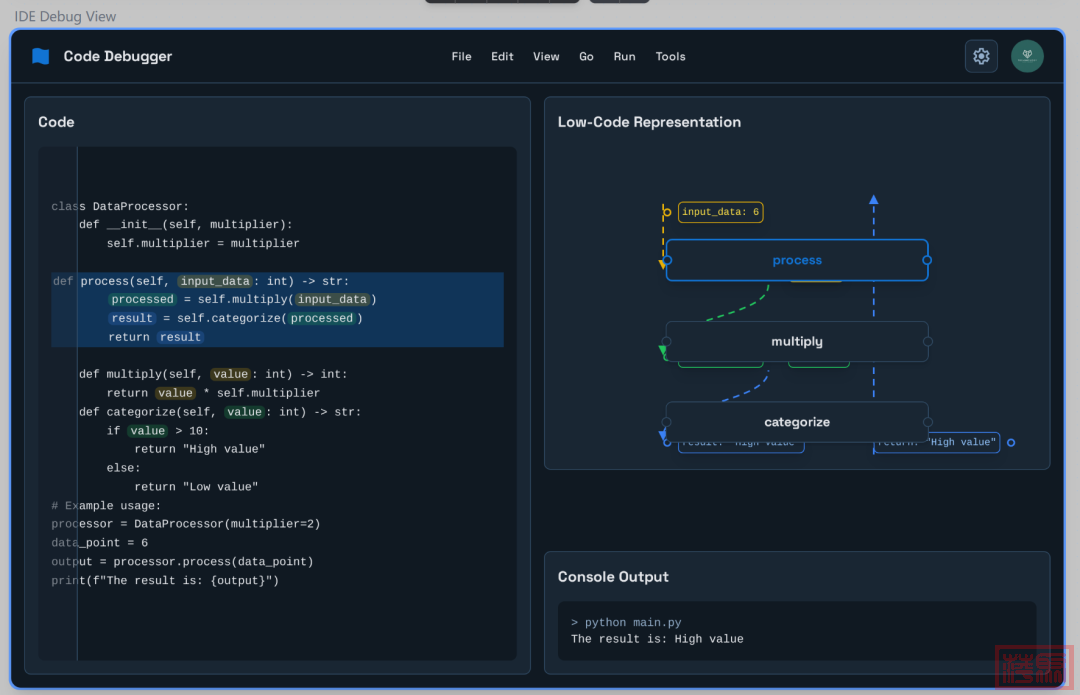1080x695 pixels.
Task: Click the categorize node's right port
Action: coord(927,422)
